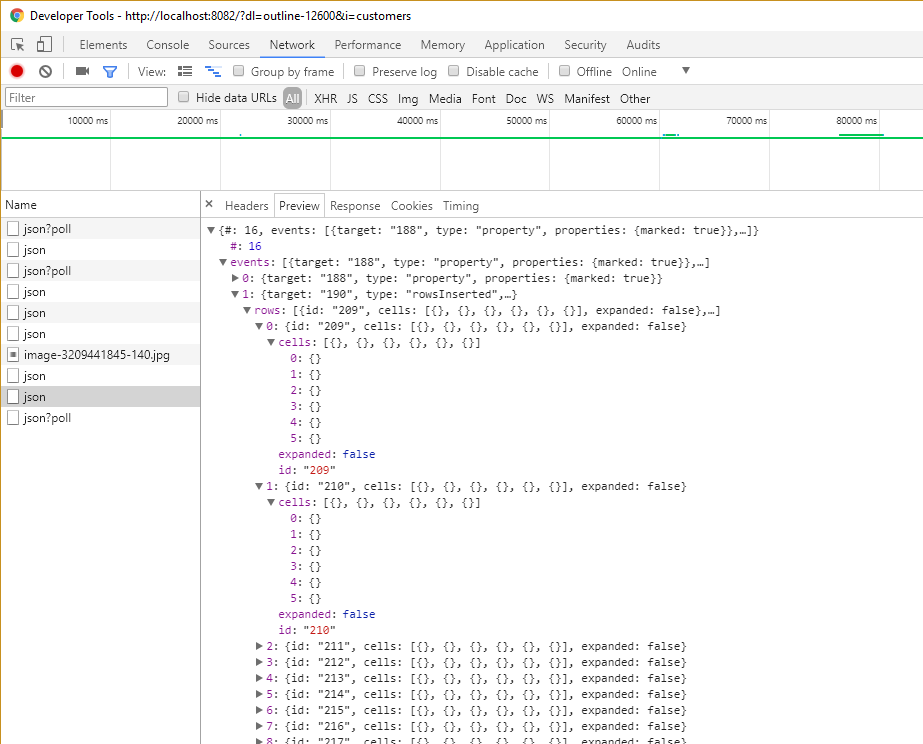Open the Sources tab
The width and height of the screenshot is (923, 744).
[229, 45]
